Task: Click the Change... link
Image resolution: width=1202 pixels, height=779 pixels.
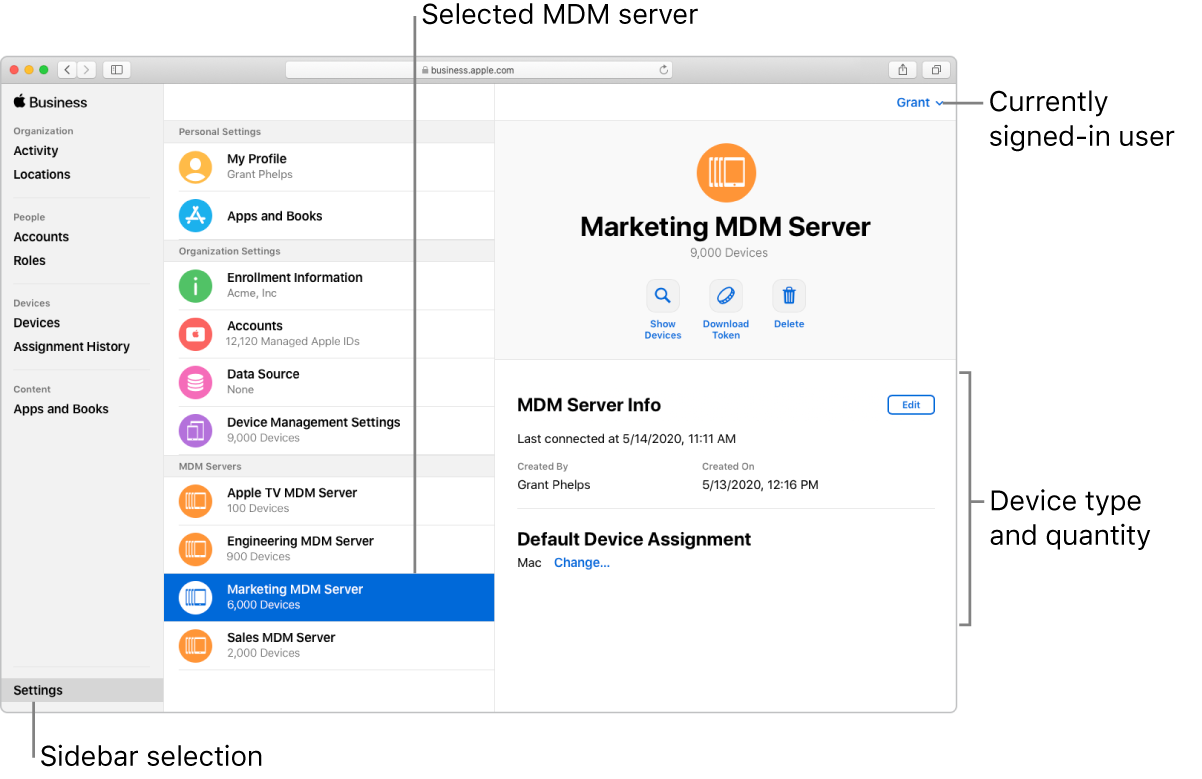Action: point(582,563)
